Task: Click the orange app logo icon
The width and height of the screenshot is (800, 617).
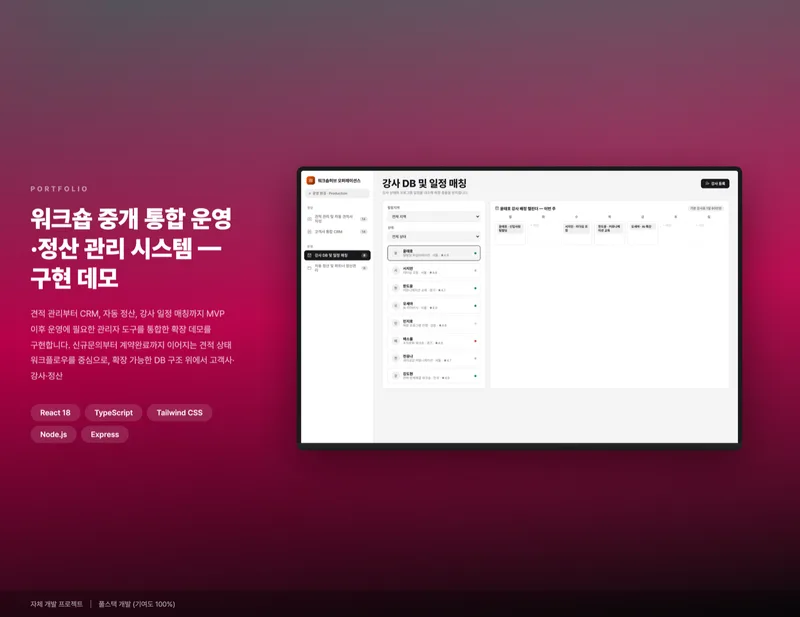Action: [x=311, y=180]
